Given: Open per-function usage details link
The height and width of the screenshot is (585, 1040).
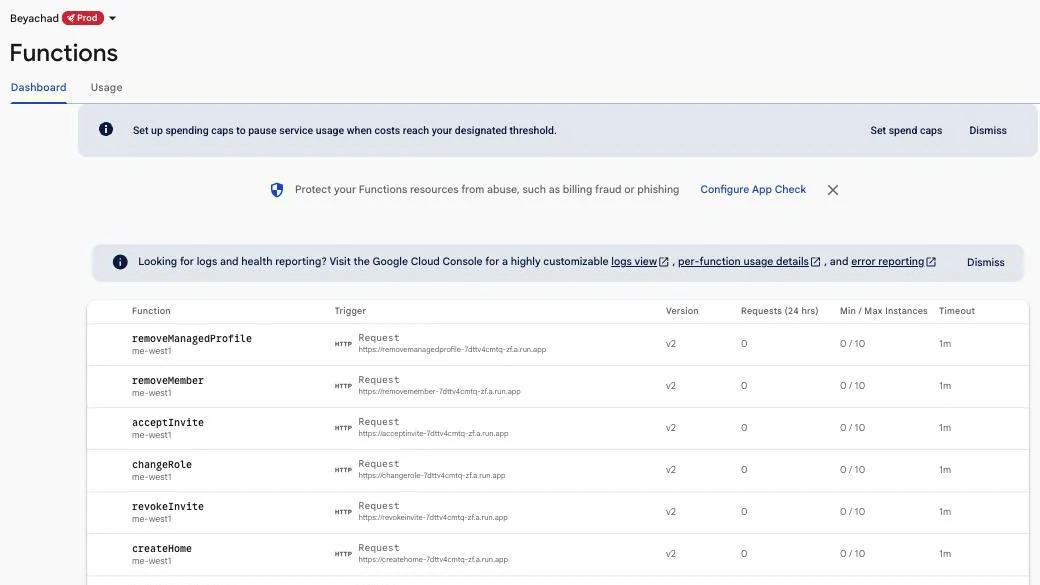Looking at the screenshot, I should pos(743,261).
